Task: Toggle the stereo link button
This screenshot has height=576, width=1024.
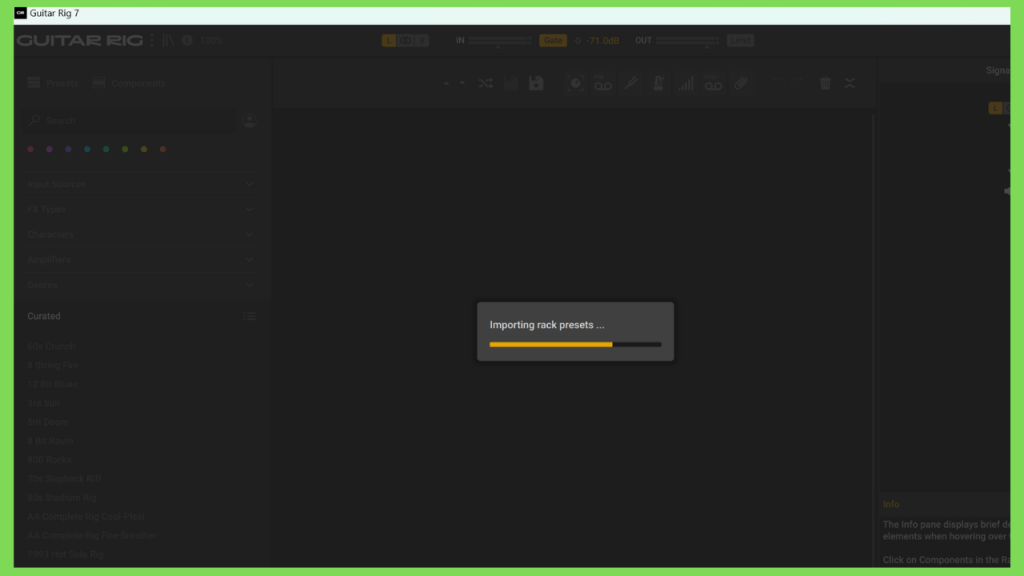Action: coord(406,40)
